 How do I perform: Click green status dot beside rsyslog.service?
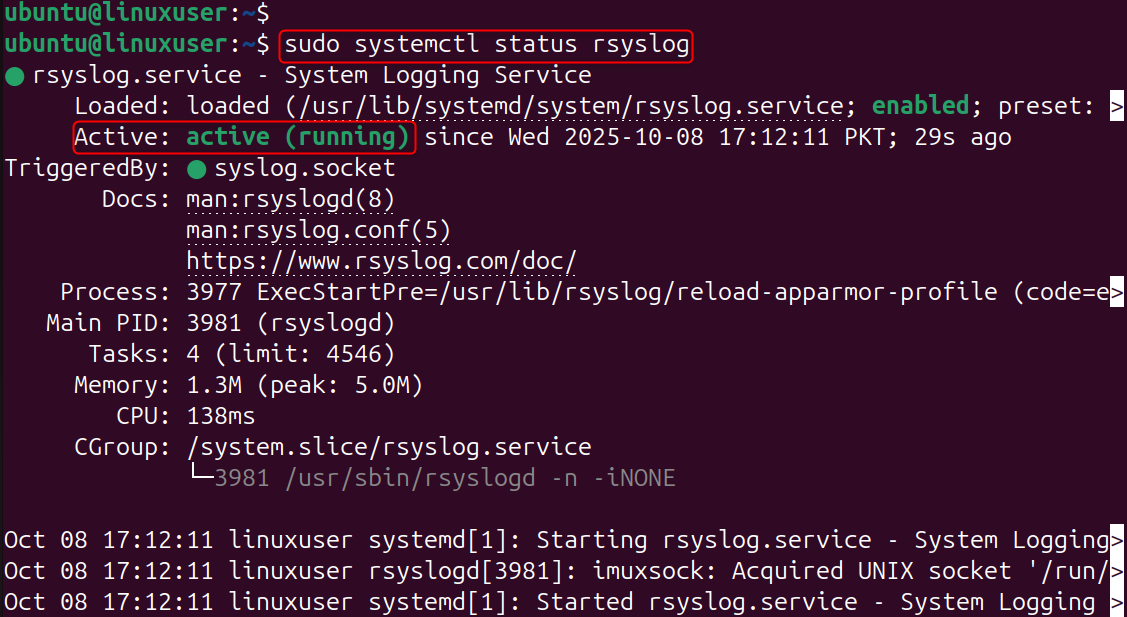(15, 76)
